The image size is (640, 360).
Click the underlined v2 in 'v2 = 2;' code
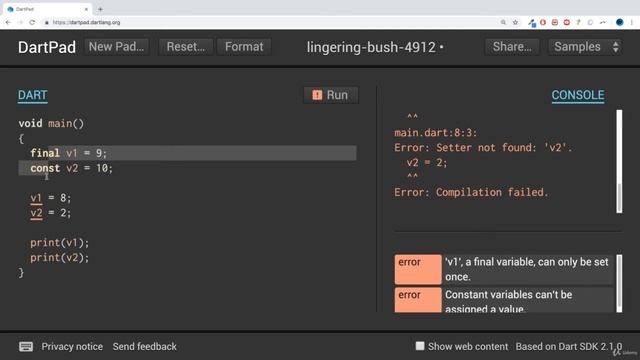click(x=36, y=213)
